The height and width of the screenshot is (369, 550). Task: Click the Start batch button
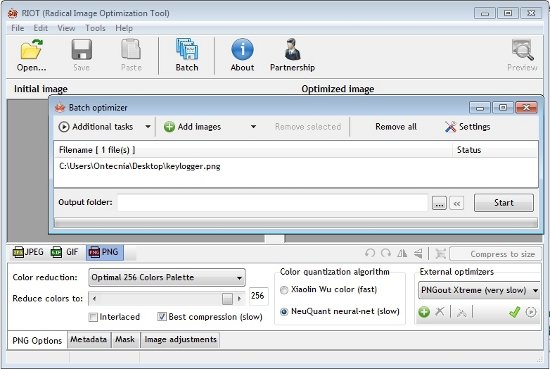tap(504, 203)
